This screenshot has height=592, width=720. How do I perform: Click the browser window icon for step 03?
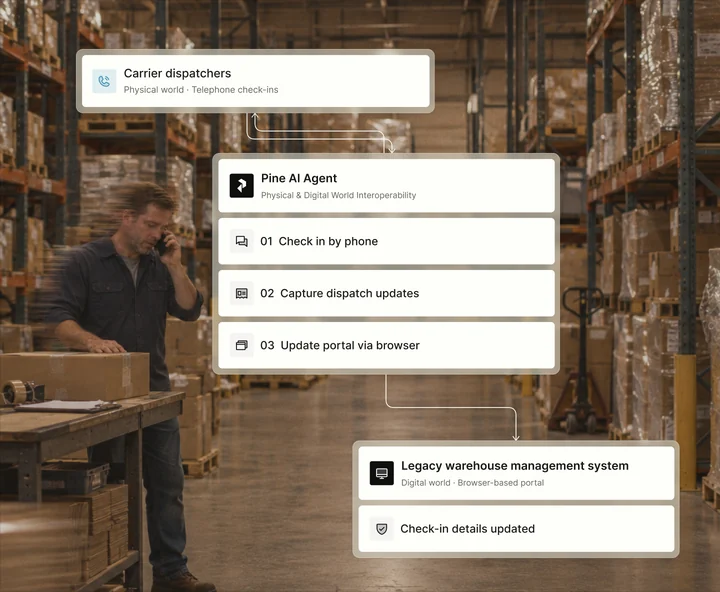242,345
